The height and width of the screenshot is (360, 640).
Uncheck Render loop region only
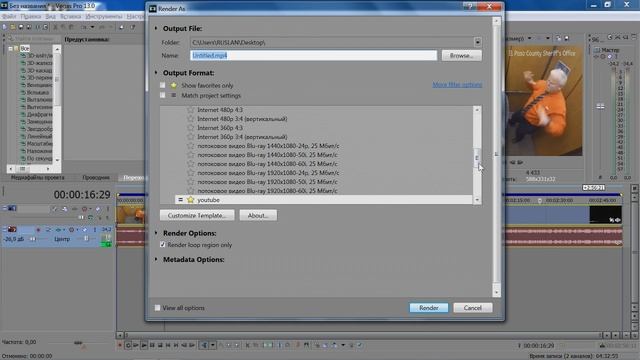(162, 244)
